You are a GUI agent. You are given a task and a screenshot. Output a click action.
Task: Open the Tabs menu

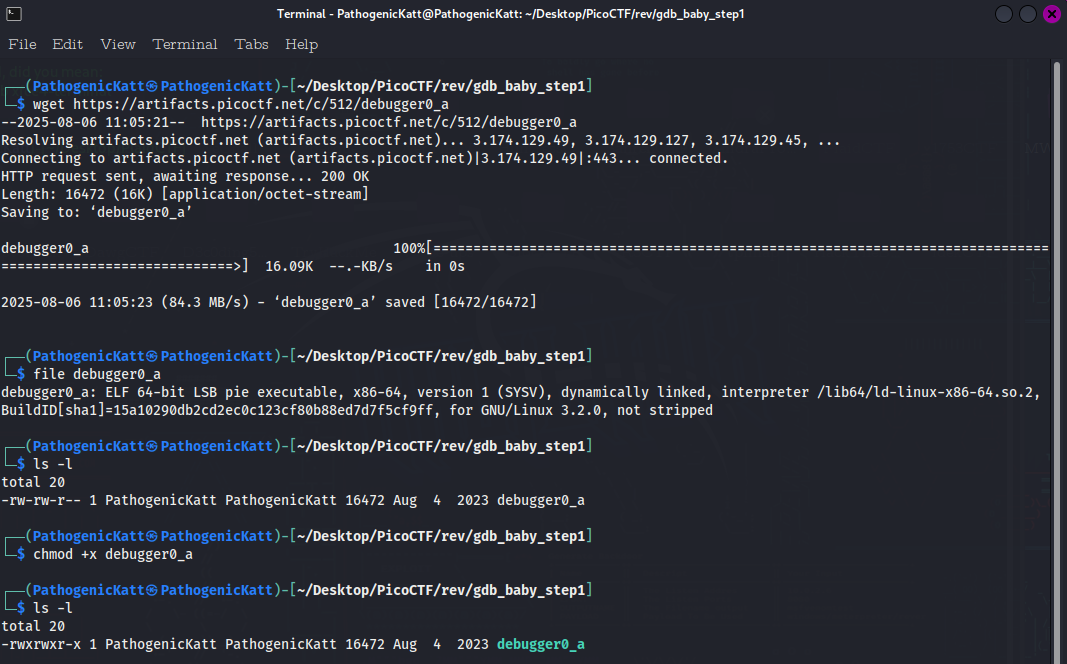coord(251,44)
